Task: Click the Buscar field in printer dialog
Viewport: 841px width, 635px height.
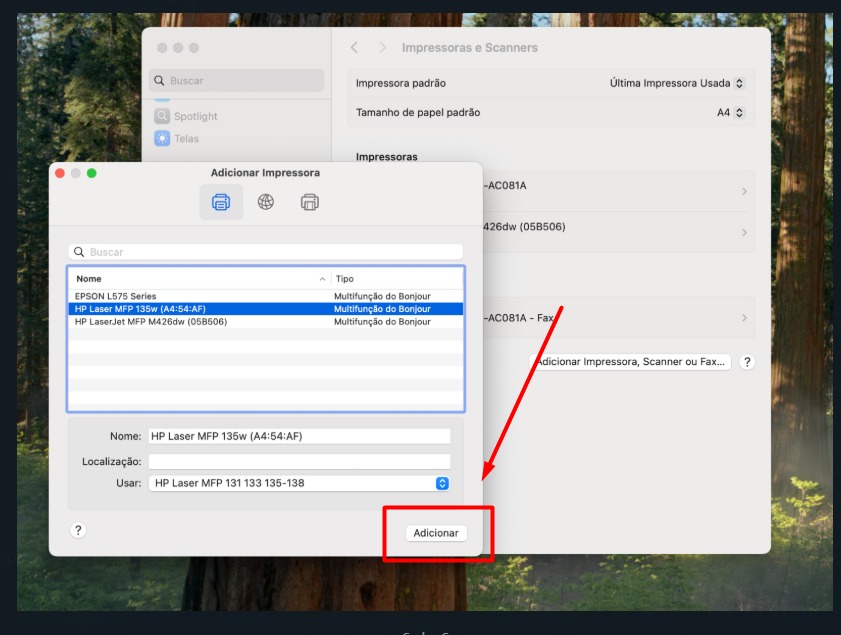Action: pyautogui.click(x=266, y=252)
